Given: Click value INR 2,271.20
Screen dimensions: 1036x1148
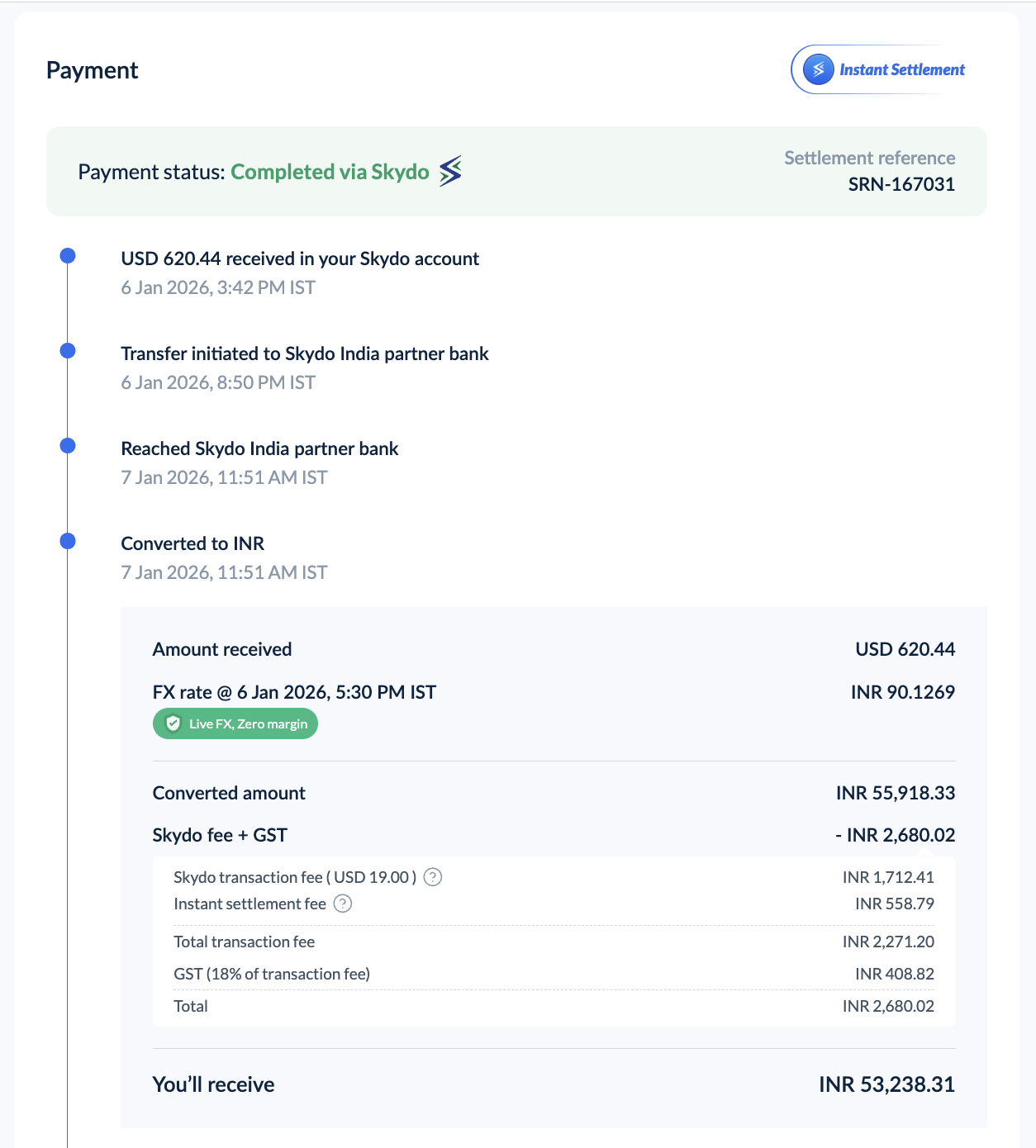Looking at the screenshot, I should (x=888, y=942).
